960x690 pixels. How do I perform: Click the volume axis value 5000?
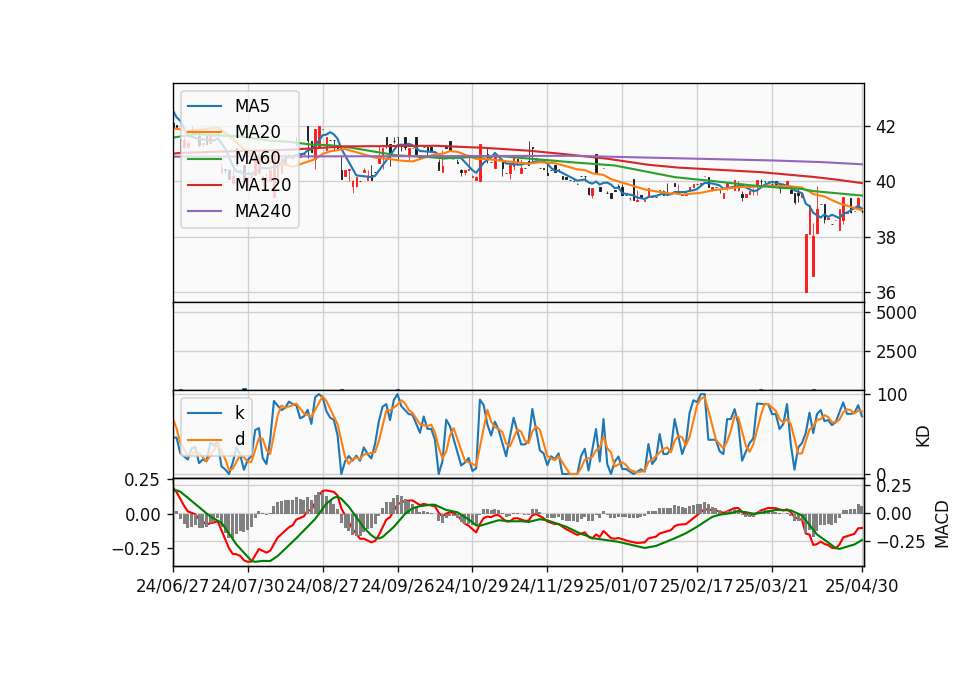click(896, 313)
